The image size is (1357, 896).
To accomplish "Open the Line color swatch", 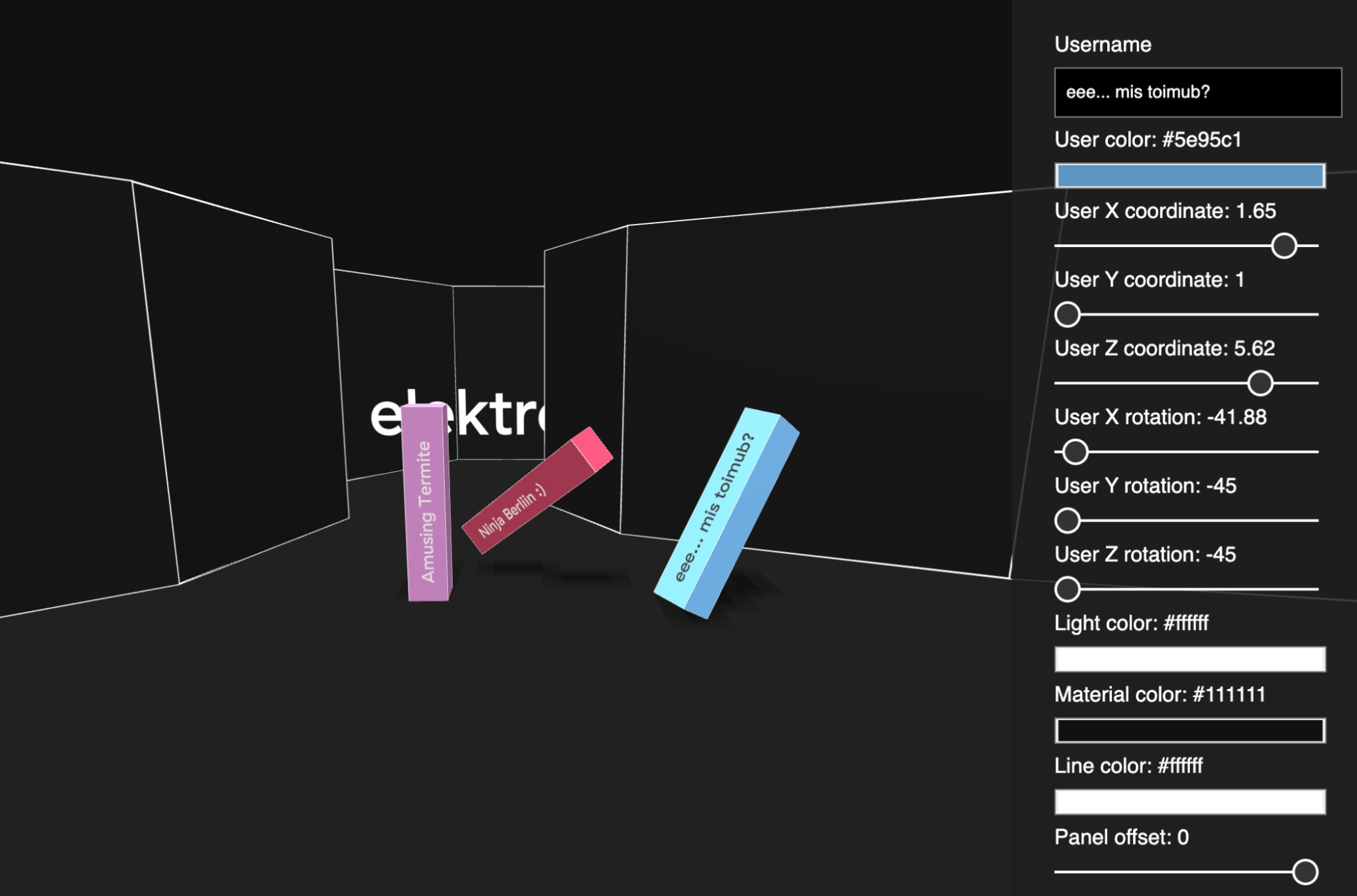I will click(x=1189, y=802).
